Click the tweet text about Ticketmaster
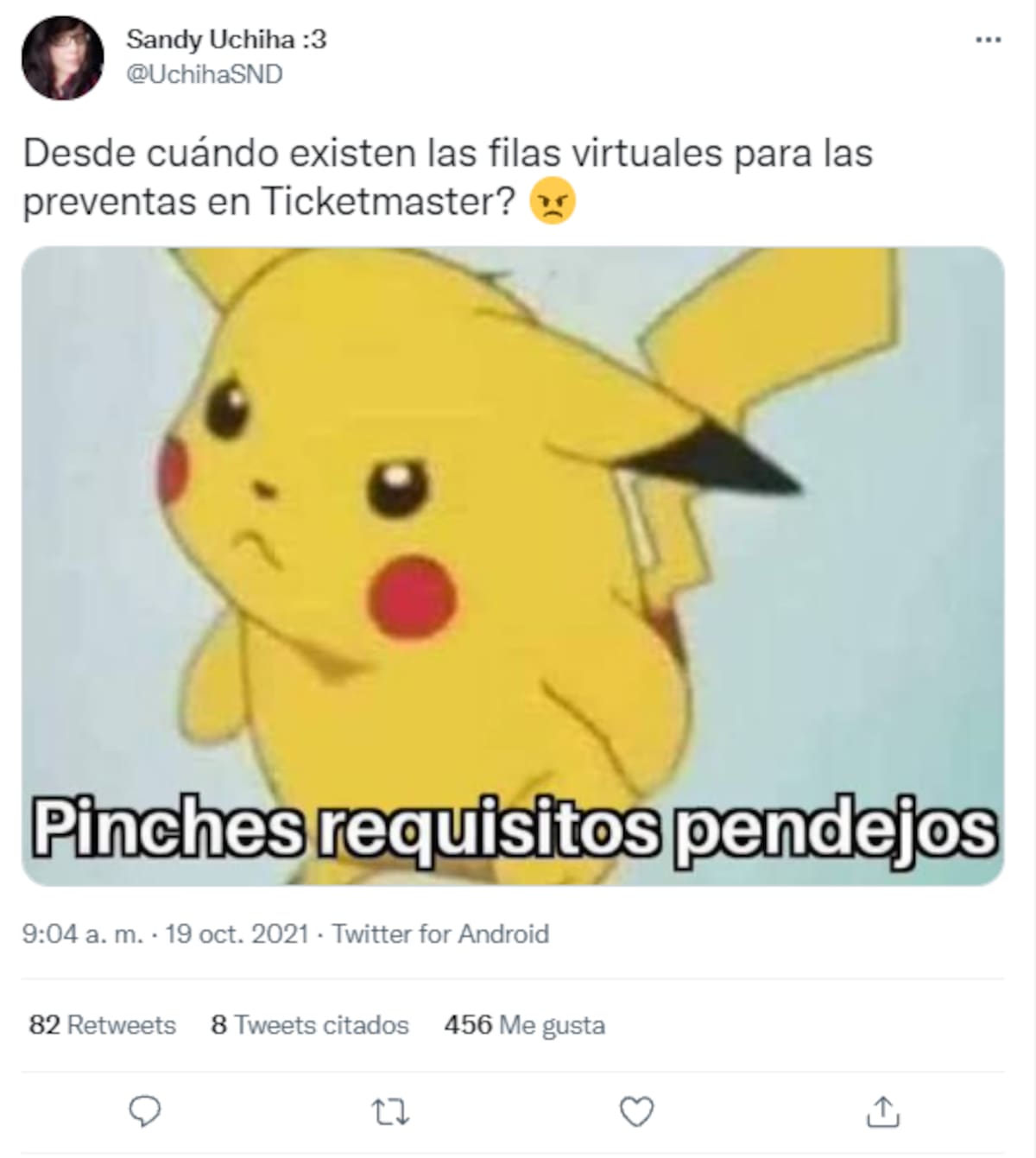The height and width of the screenshot is (1158, 1036). tap(448, 178)
